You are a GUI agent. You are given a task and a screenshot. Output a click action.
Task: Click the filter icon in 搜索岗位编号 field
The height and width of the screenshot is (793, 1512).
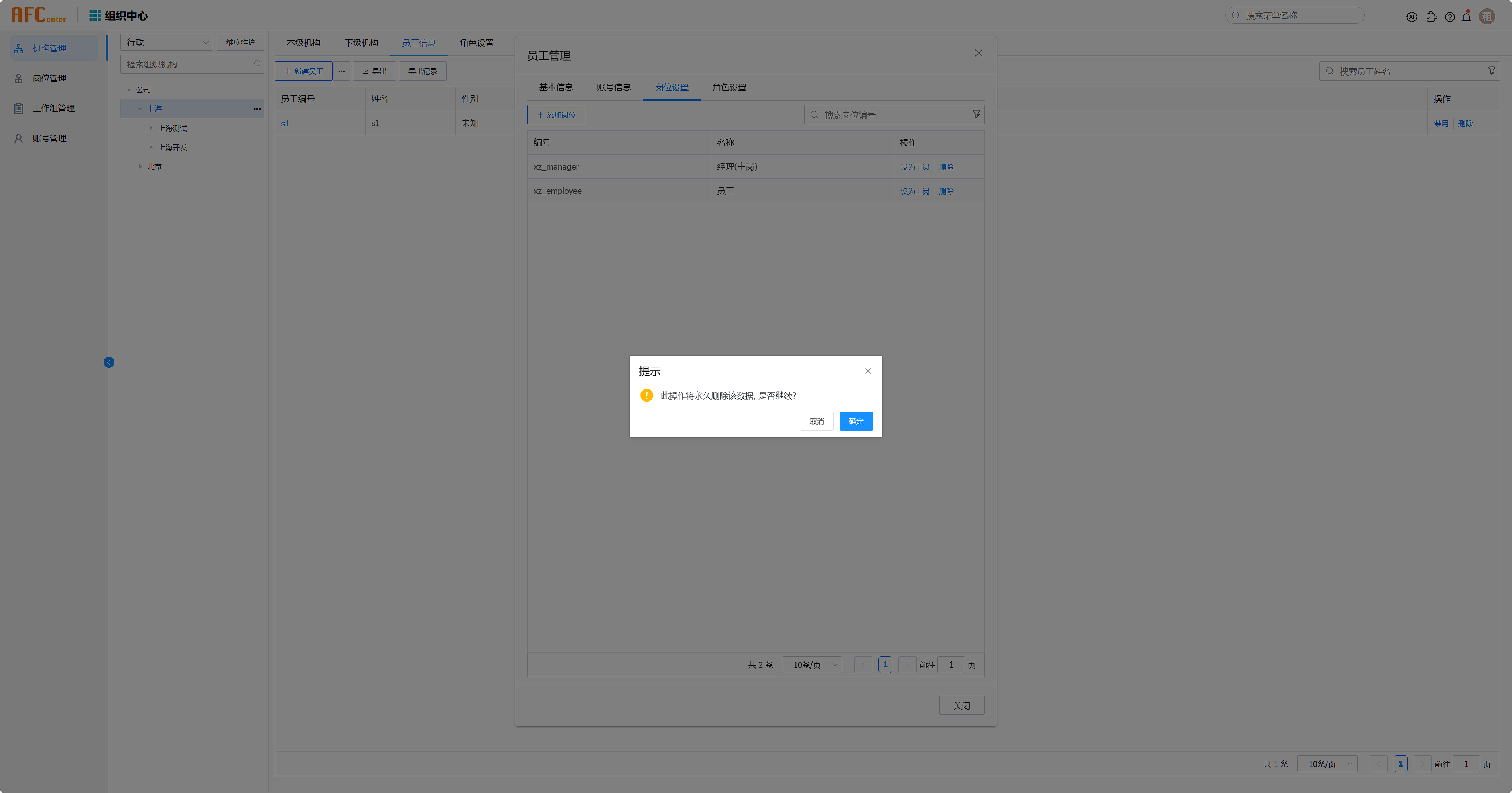976,114
